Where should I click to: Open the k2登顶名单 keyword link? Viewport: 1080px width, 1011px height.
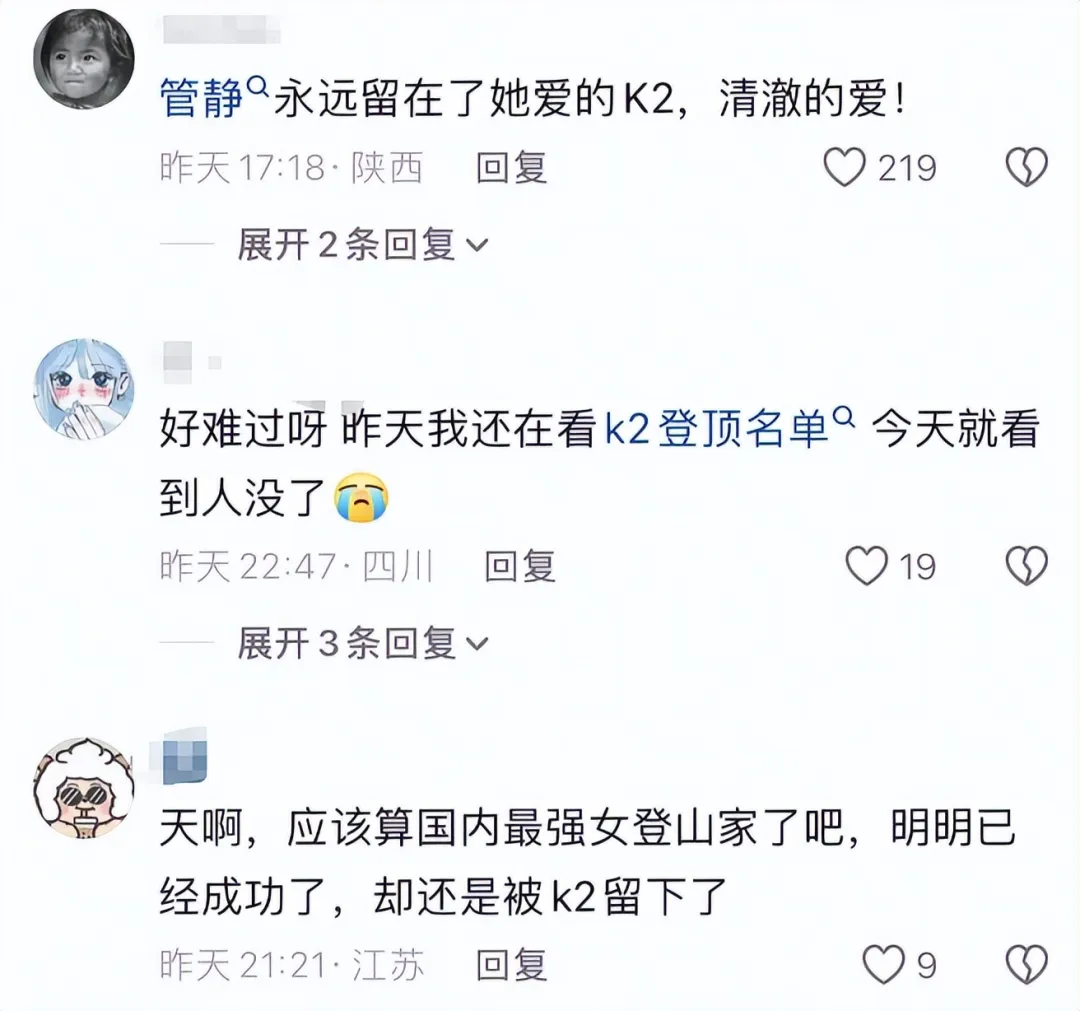click(x=716, y=429)
